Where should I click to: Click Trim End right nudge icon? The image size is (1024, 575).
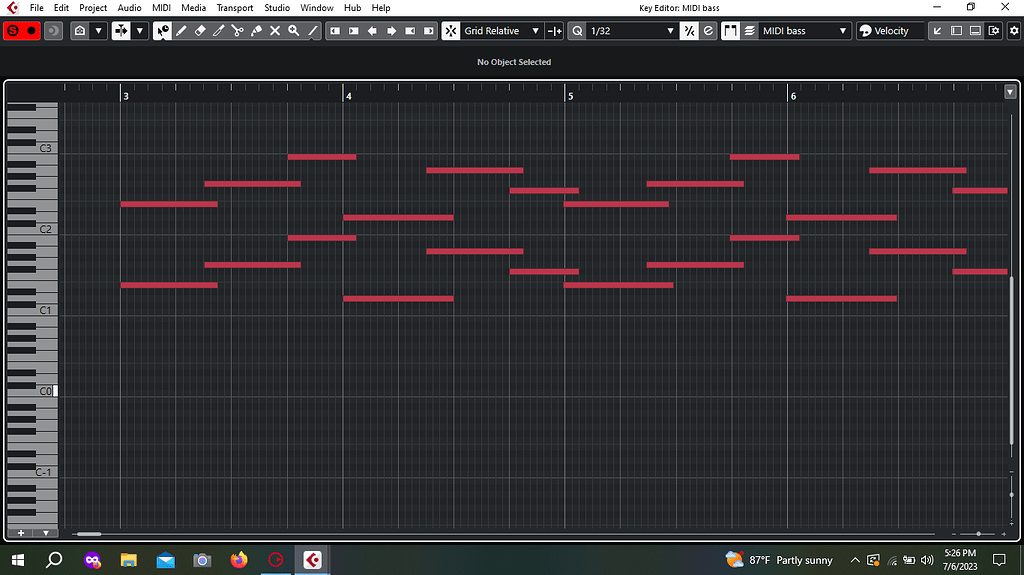[x=428, y=31]
